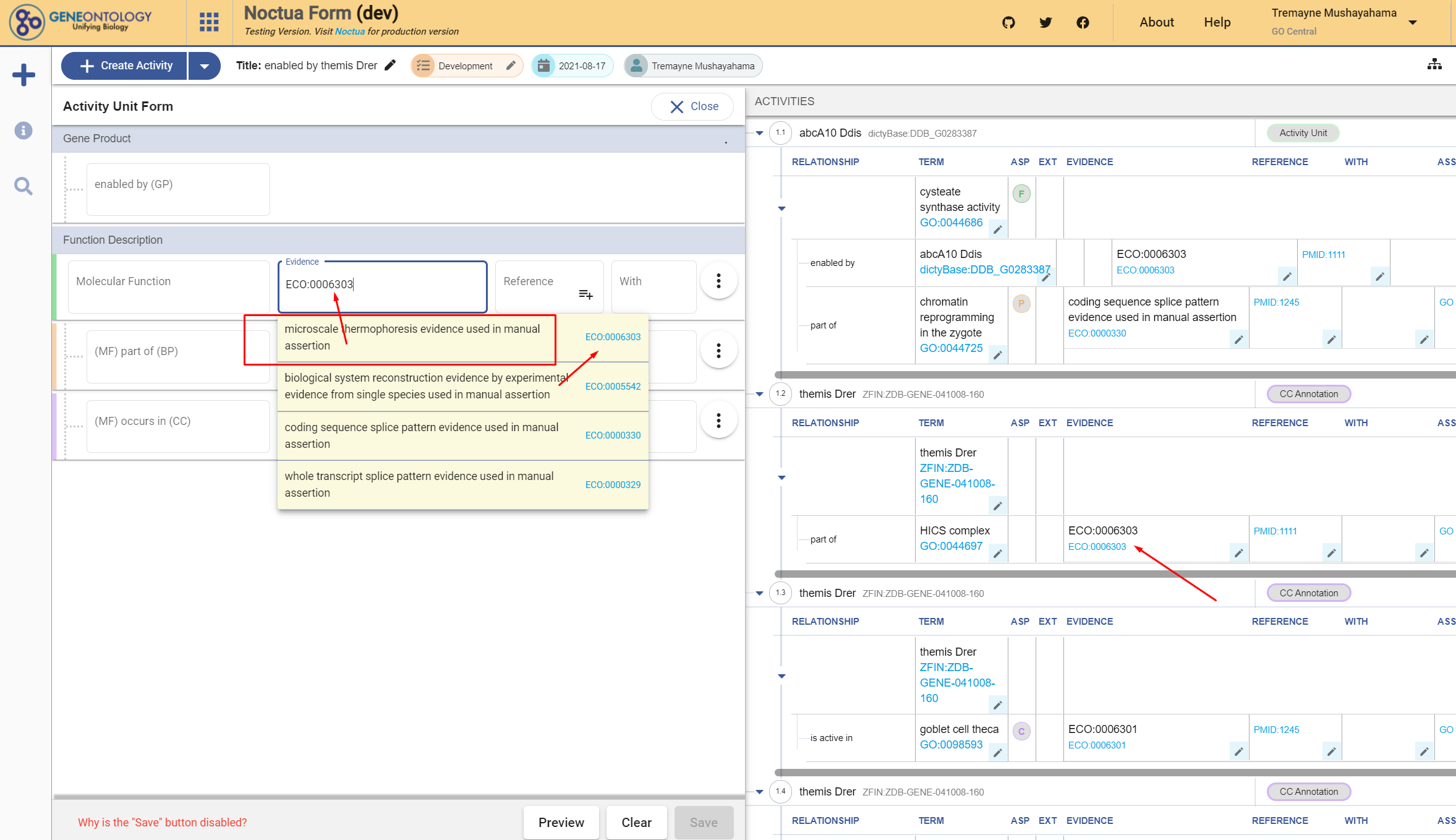
Task: Open three-dot menu for Molecular Function row
Action: coord(718,281)
